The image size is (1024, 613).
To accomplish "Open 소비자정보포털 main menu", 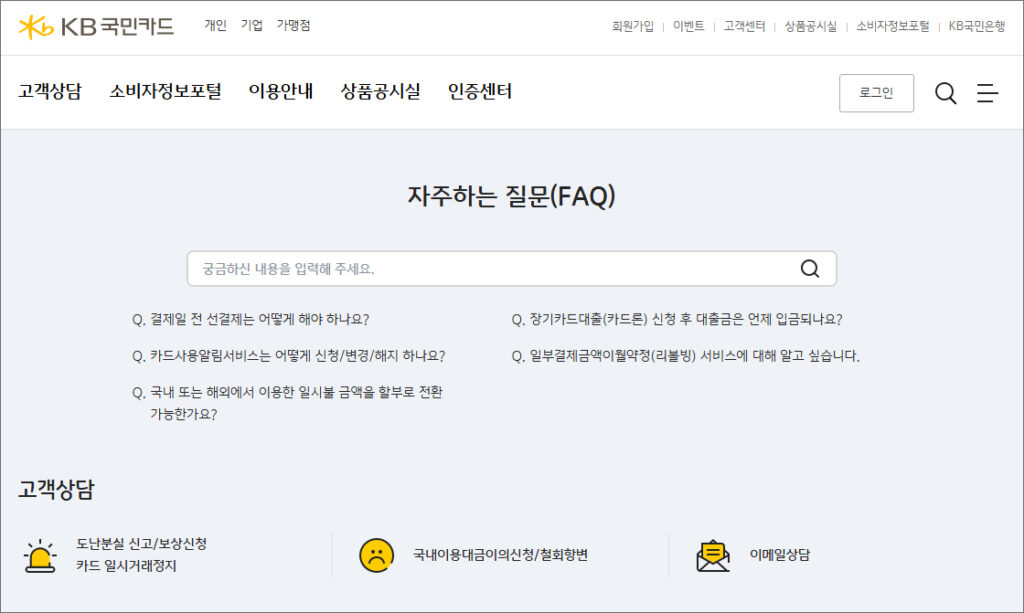I will (x=165, y=92).
